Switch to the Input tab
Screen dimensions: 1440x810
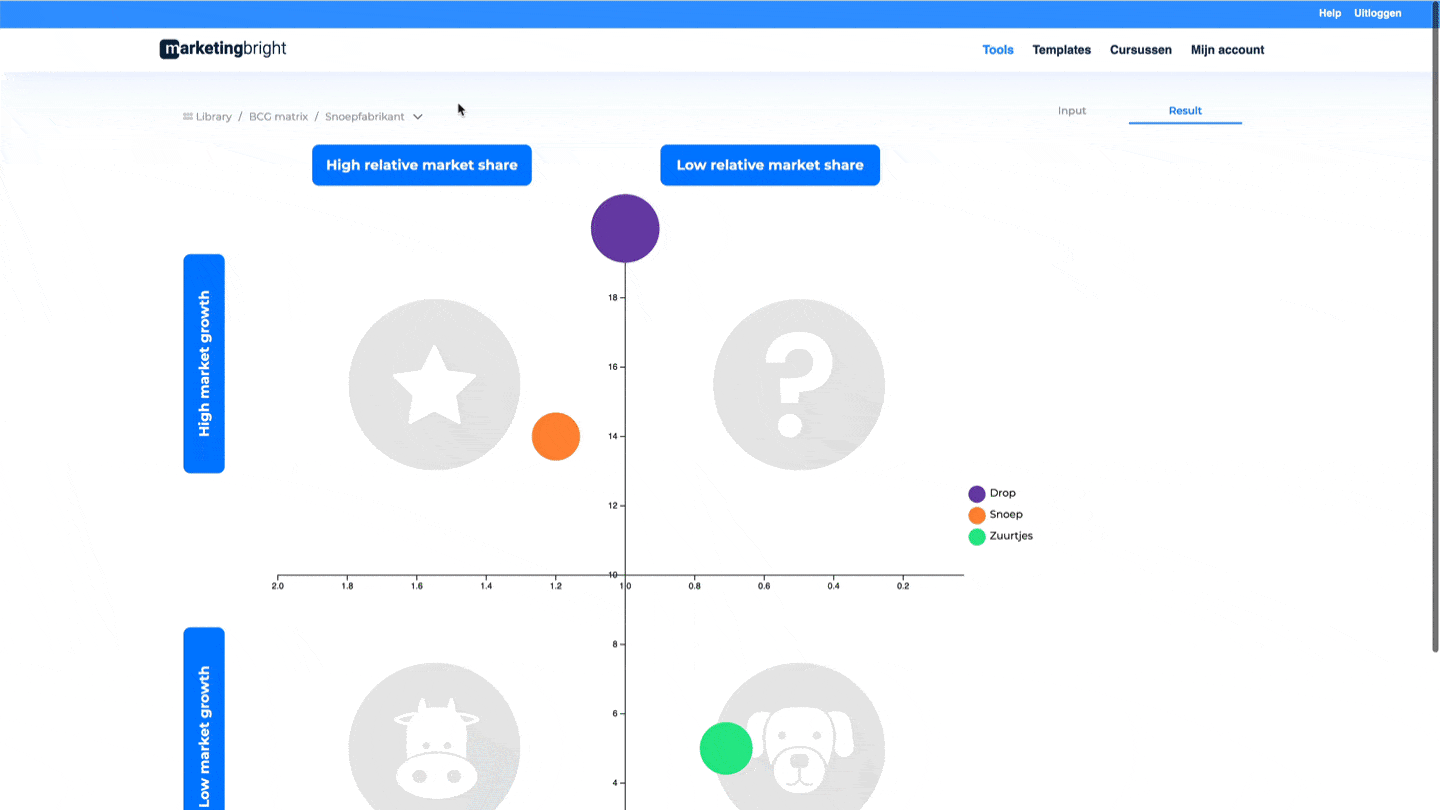pos(1072,111)
